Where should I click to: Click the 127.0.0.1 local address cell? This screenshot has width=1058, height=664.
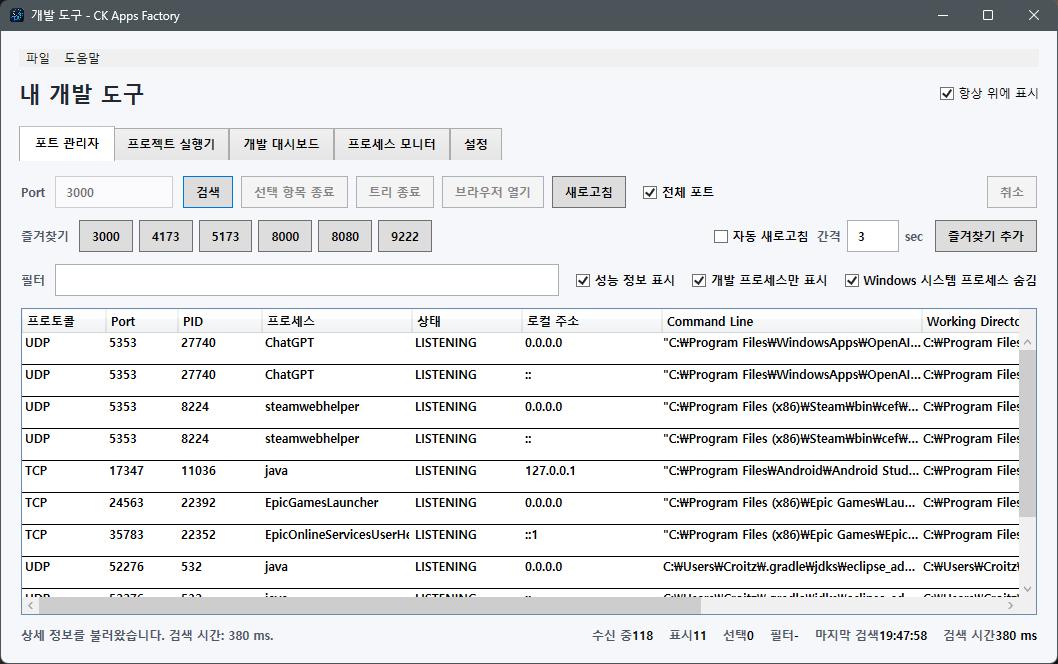point(550,470)
